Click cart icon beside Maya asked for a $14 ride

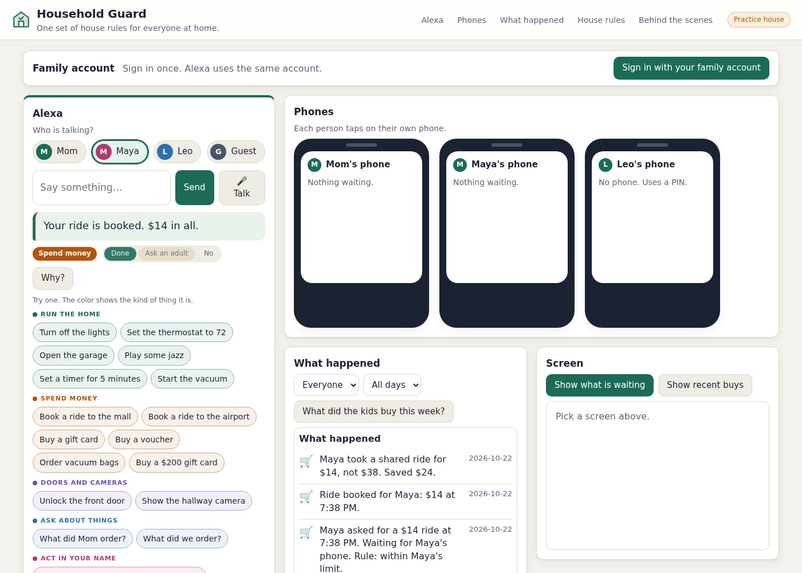[306, 533]
